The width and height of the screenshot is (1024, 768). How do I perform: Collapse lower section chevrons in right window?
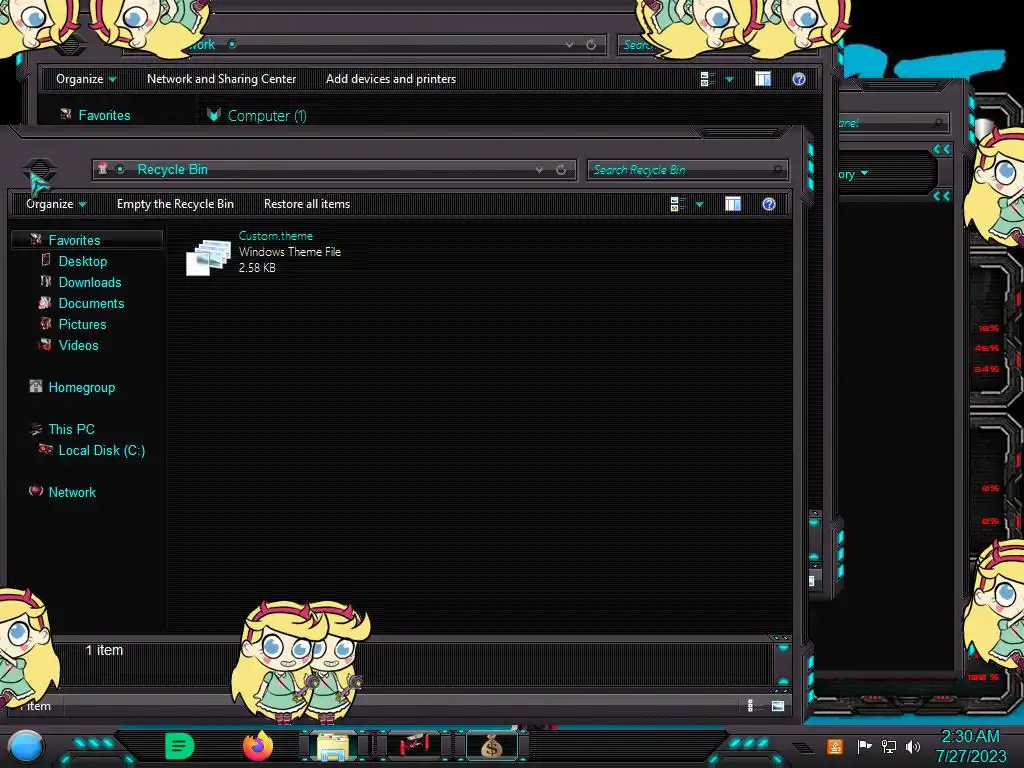[x=942, y=196]
